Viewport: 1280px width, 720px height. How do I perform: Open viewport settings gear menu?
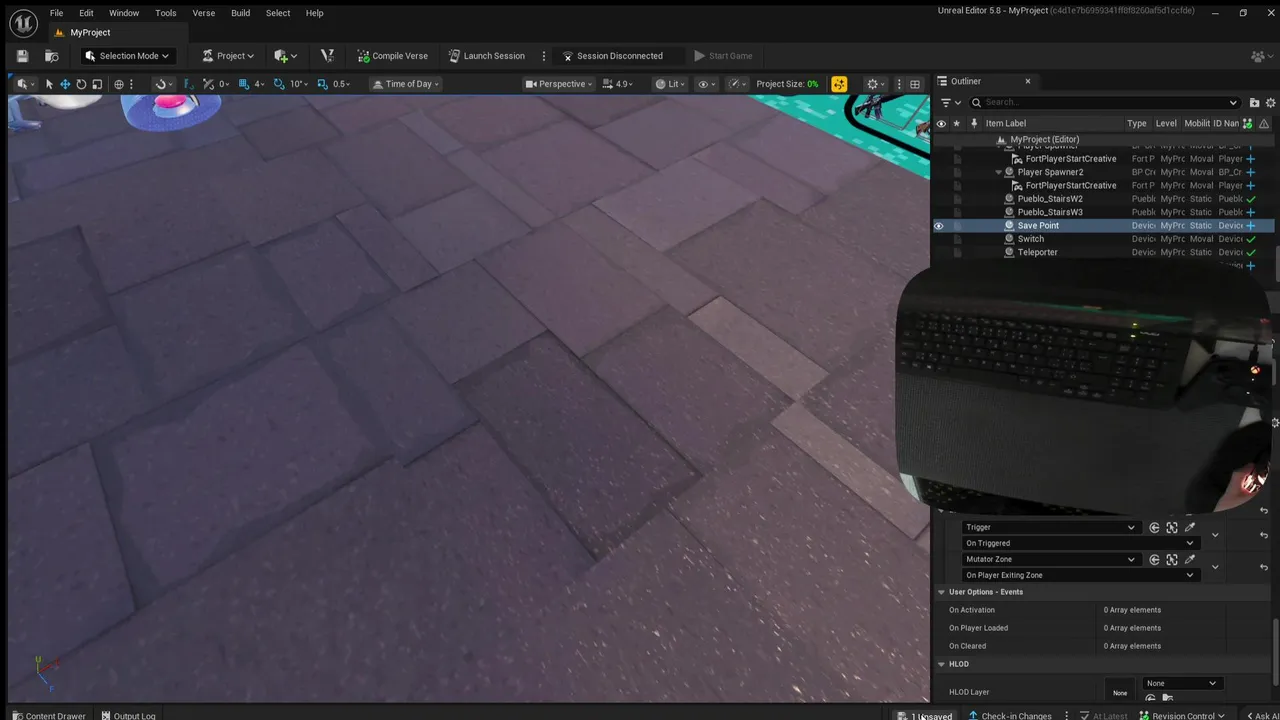875,84
